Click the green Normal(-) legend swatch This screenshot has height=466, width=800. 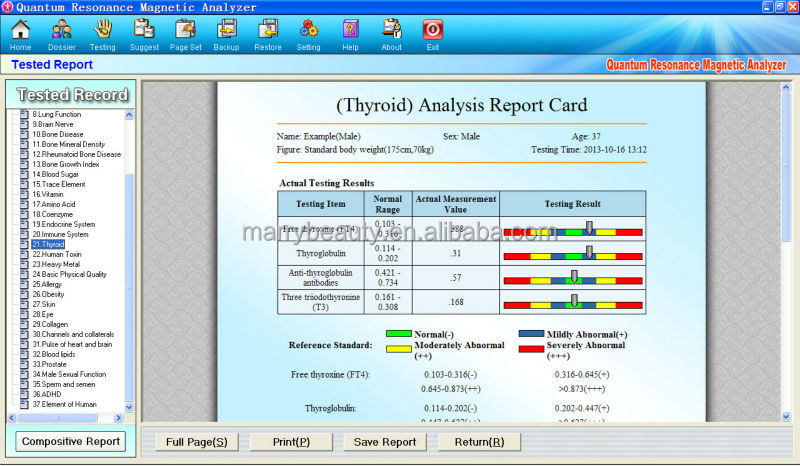point(399,334)
